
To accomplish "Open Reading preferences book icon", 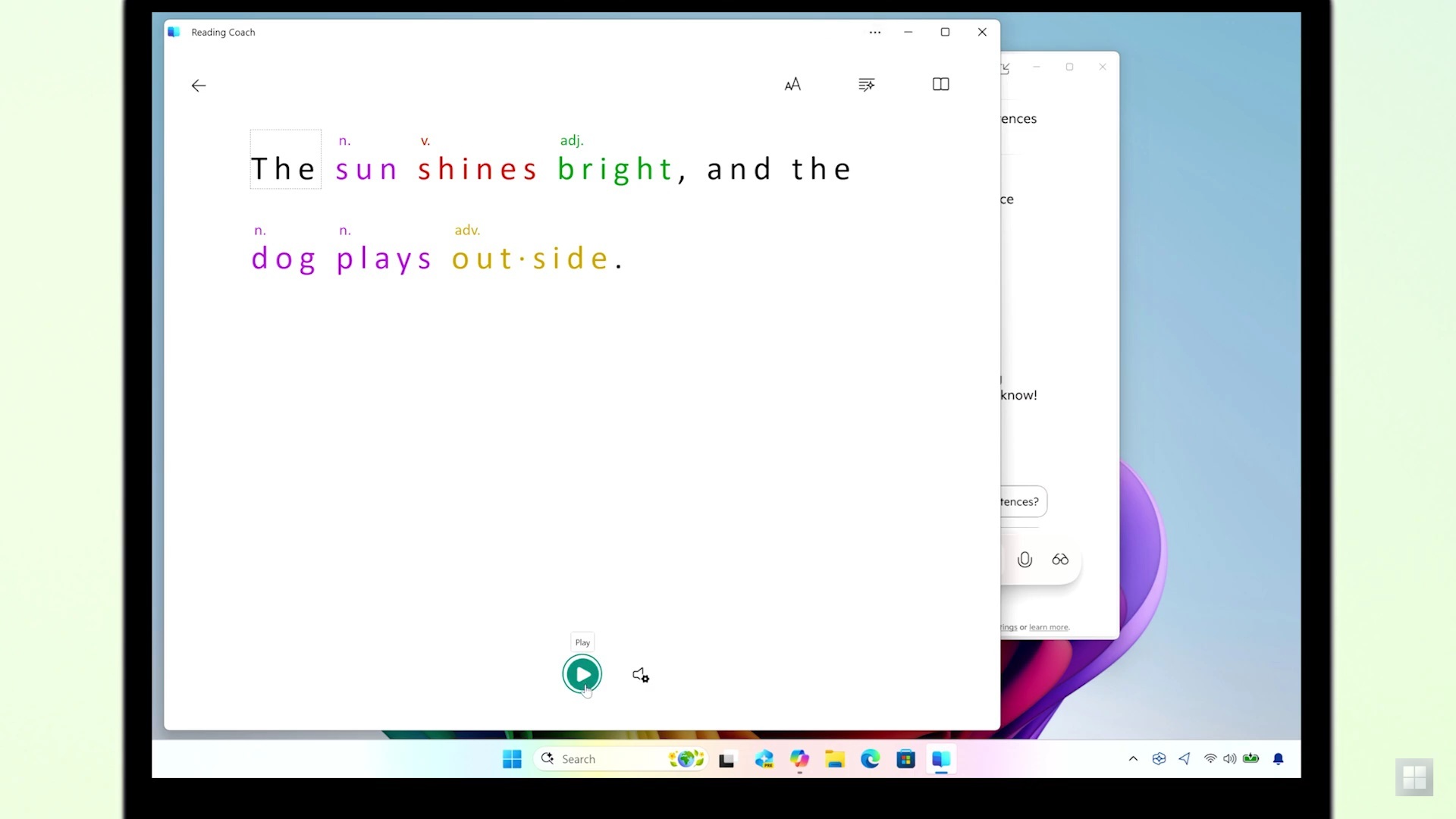I will [941, 84].
